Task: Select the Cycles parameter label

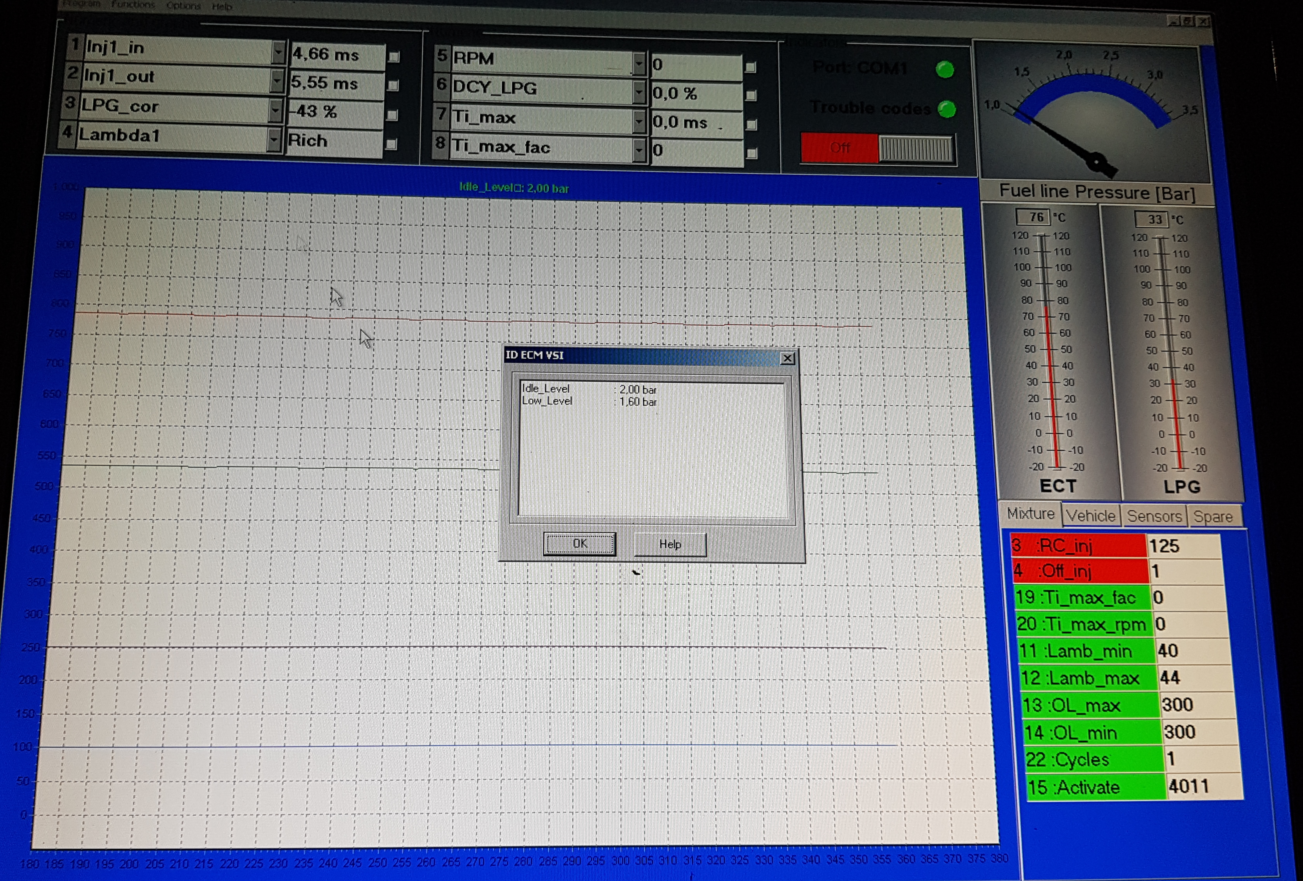Action: pyautogui.click(x=1095, y=760)
